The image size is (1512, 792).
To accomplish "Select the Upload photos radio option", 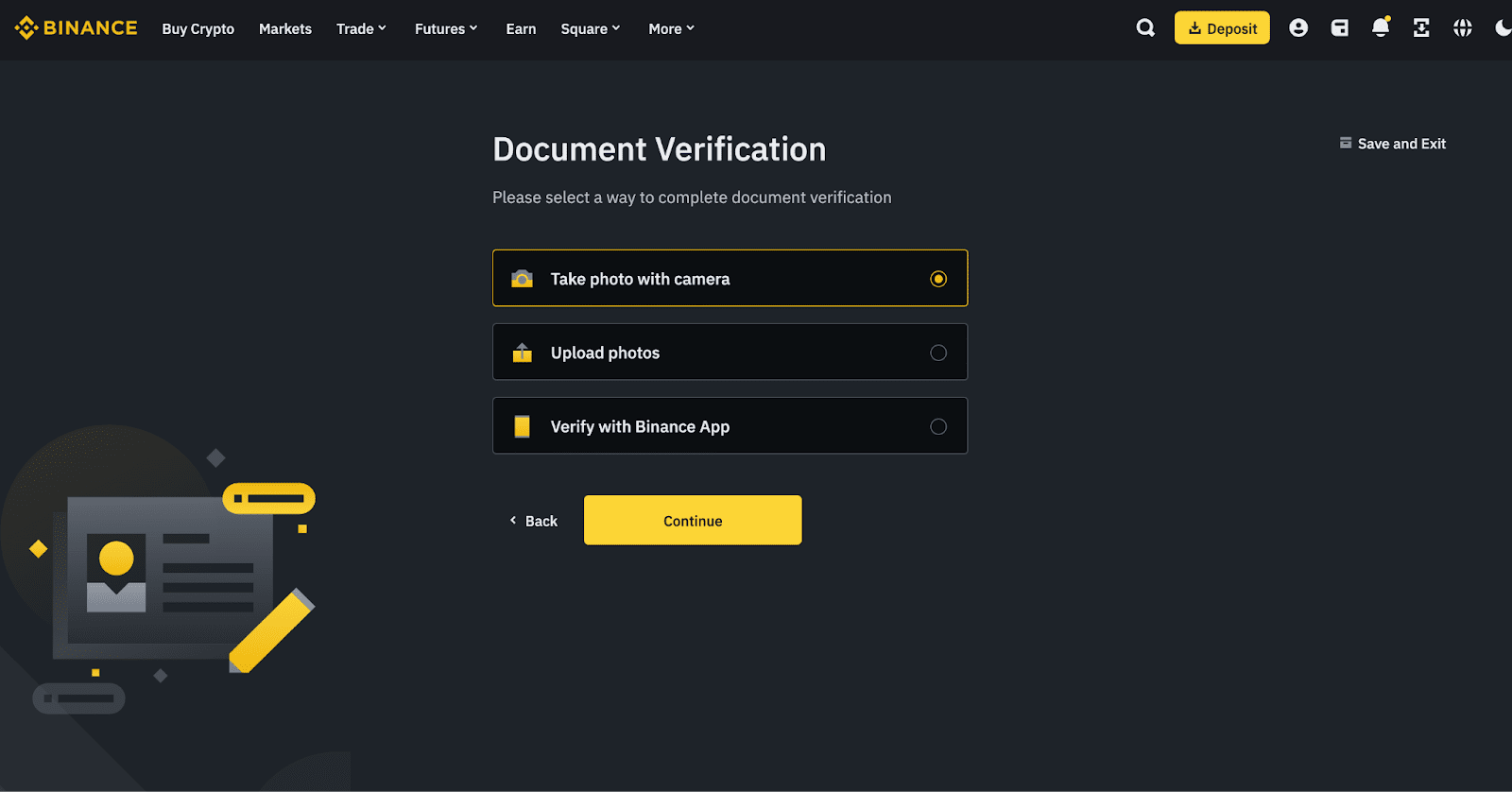I will click(937, 353).
